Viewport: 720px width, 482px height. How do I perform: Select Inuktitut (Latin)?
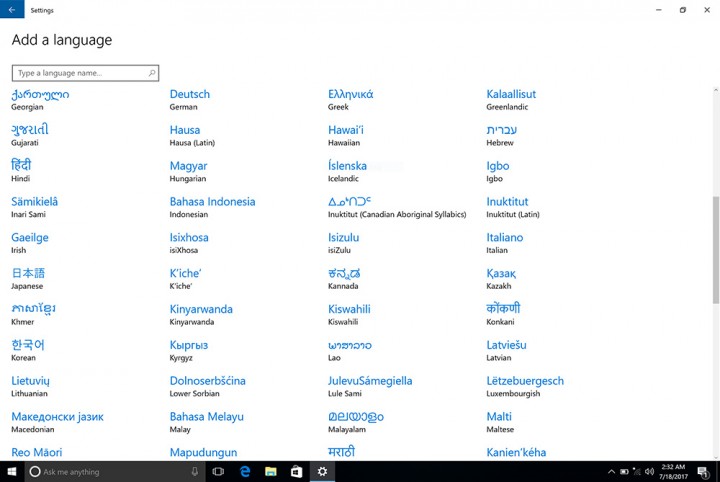513,207
